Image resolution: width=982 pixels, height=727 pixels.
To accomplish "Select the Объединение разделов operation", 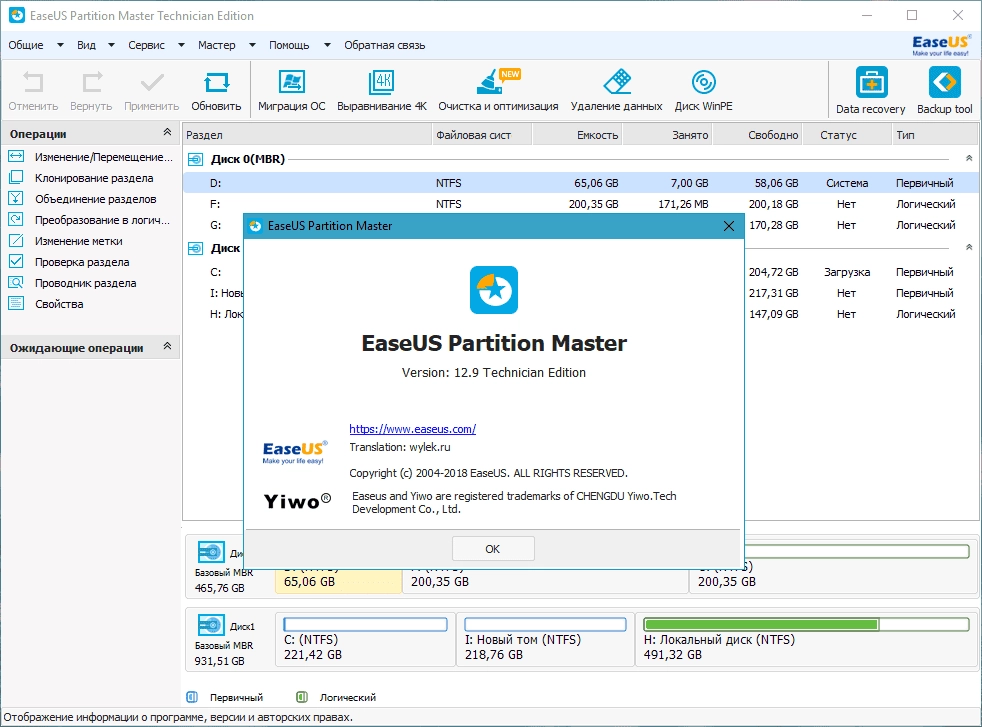I will (x=83, y=199).
